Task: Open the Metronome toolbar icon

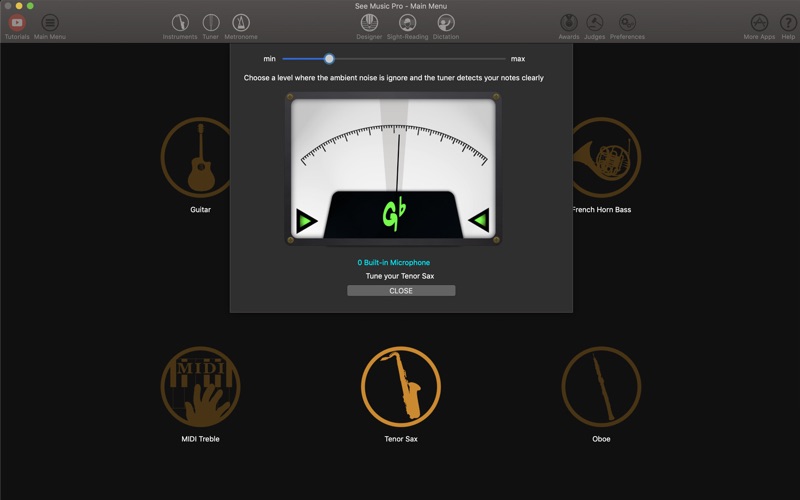Action: click(x=241, y=23)
